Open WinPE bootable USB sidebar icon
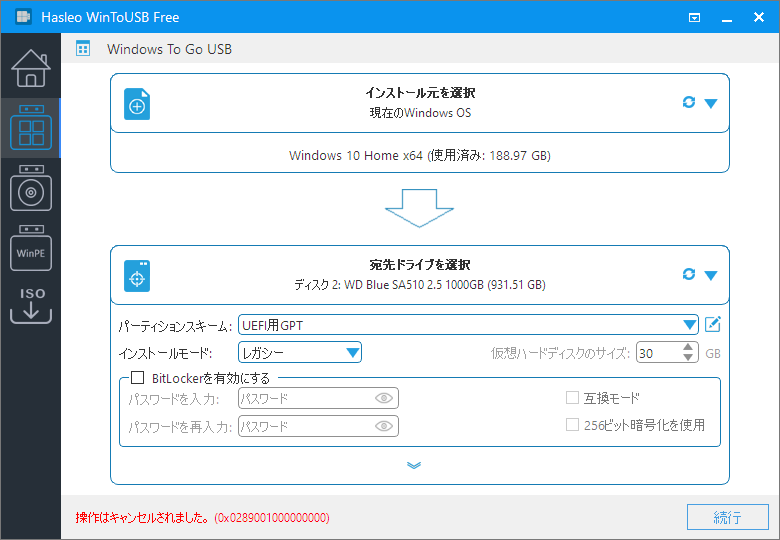This screenshot has width=780, height=540. click(31, 248)
